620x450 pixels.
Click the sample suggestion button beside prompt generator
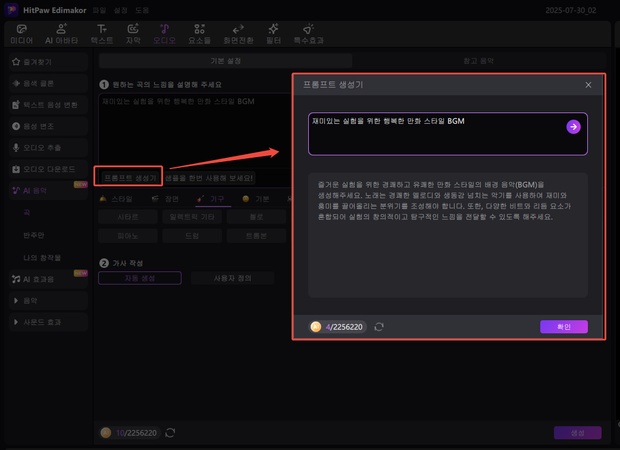pyautogui.click(x=209, y=178)
